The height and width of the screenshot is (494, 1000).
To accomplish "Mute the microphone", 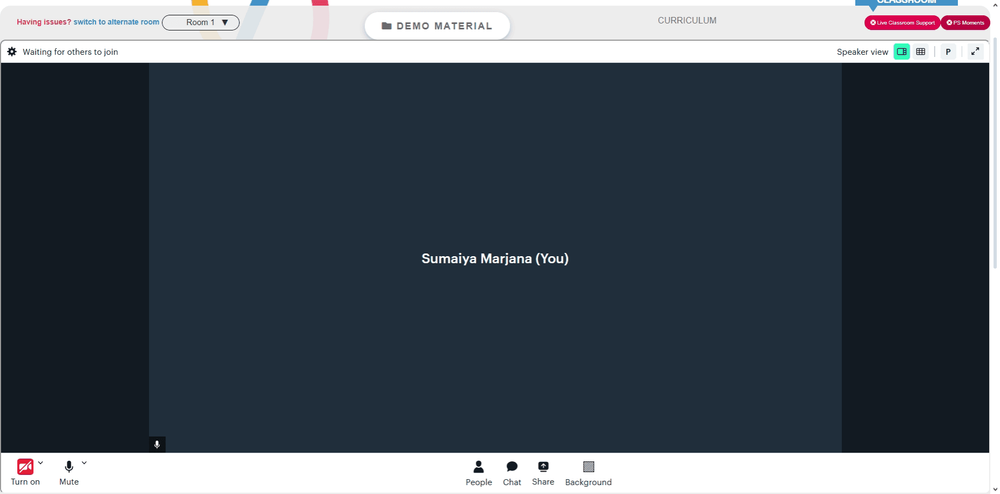I will [69, 472].
